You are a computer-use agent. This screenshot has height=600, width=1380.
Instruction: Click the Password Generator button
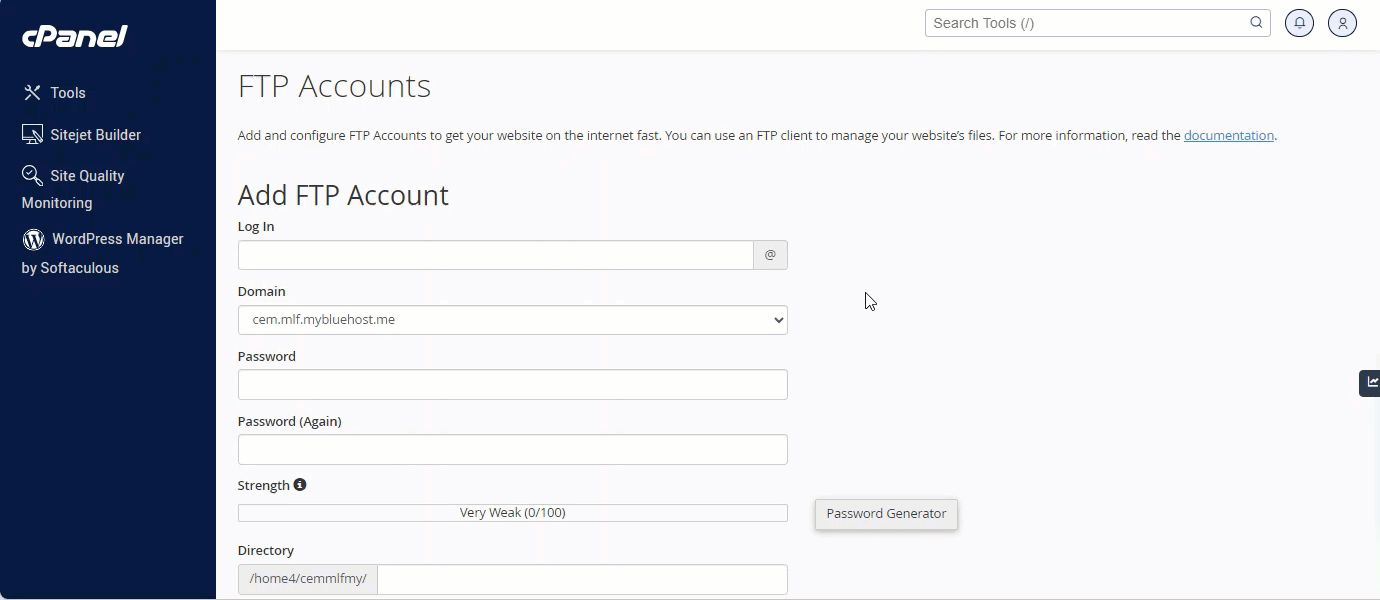point(885,513)
